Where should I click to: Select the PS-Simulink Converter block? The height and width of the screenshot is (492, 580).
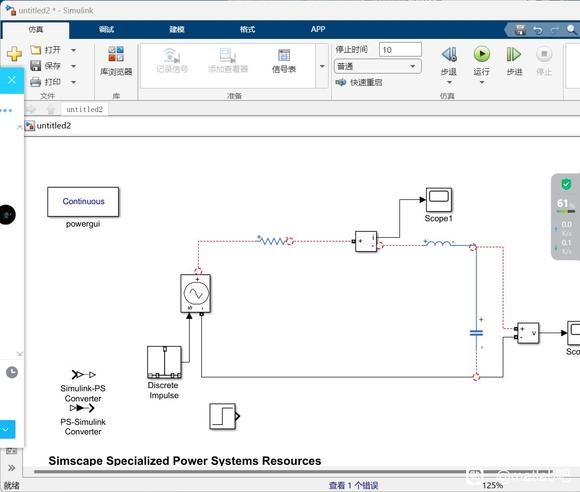point(82,408)
